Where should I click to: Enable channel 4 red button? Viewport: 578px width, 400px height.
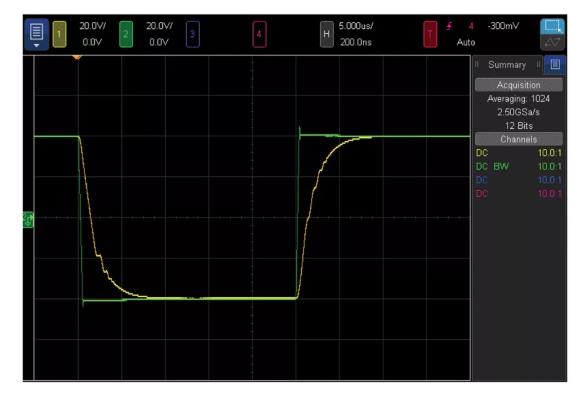point(260,34)
